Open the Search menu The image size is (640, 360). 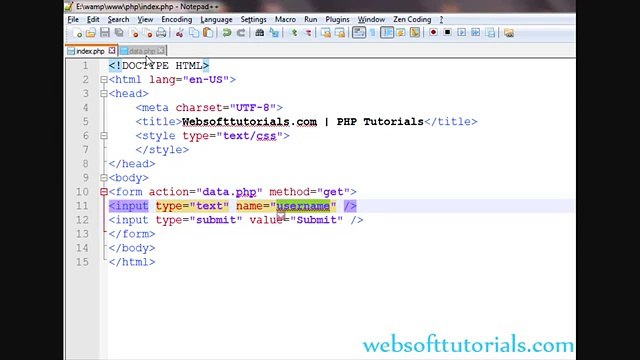(118, 20)
